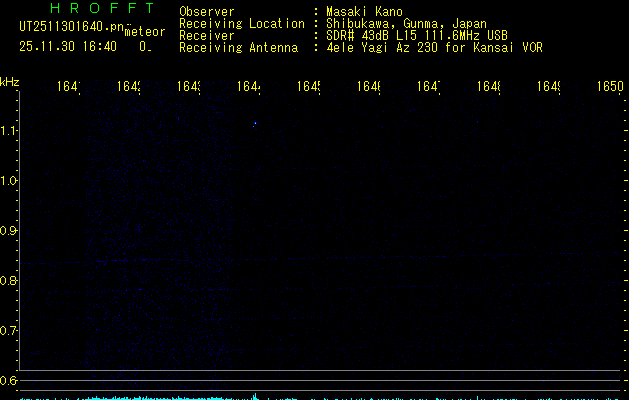Click the 0.7 frequency axis label
The image size is (629, 400).
click(x=8, y=331)
